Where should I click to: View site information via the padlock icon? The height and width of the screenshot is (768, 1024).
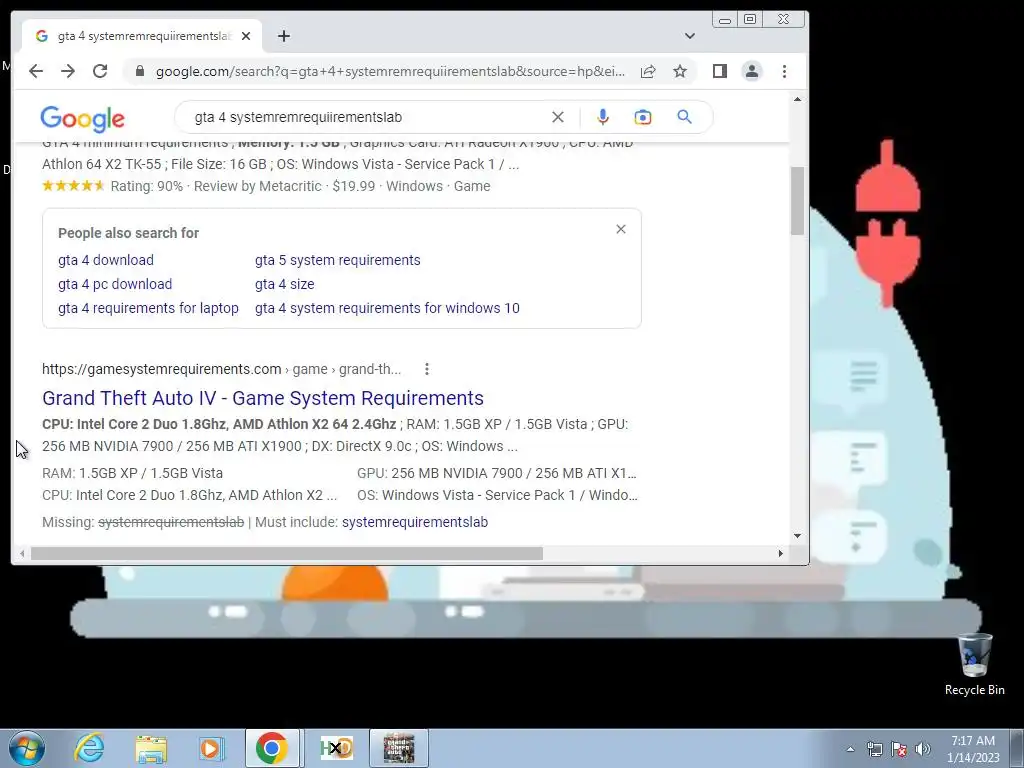(139, 71)
